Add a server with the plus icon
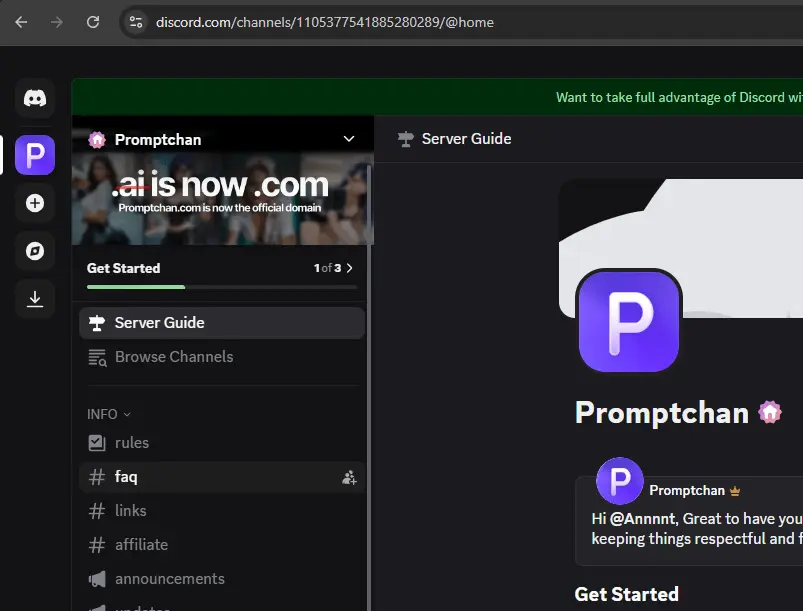Viewport: 803px width, 611px height. point(35,203)
